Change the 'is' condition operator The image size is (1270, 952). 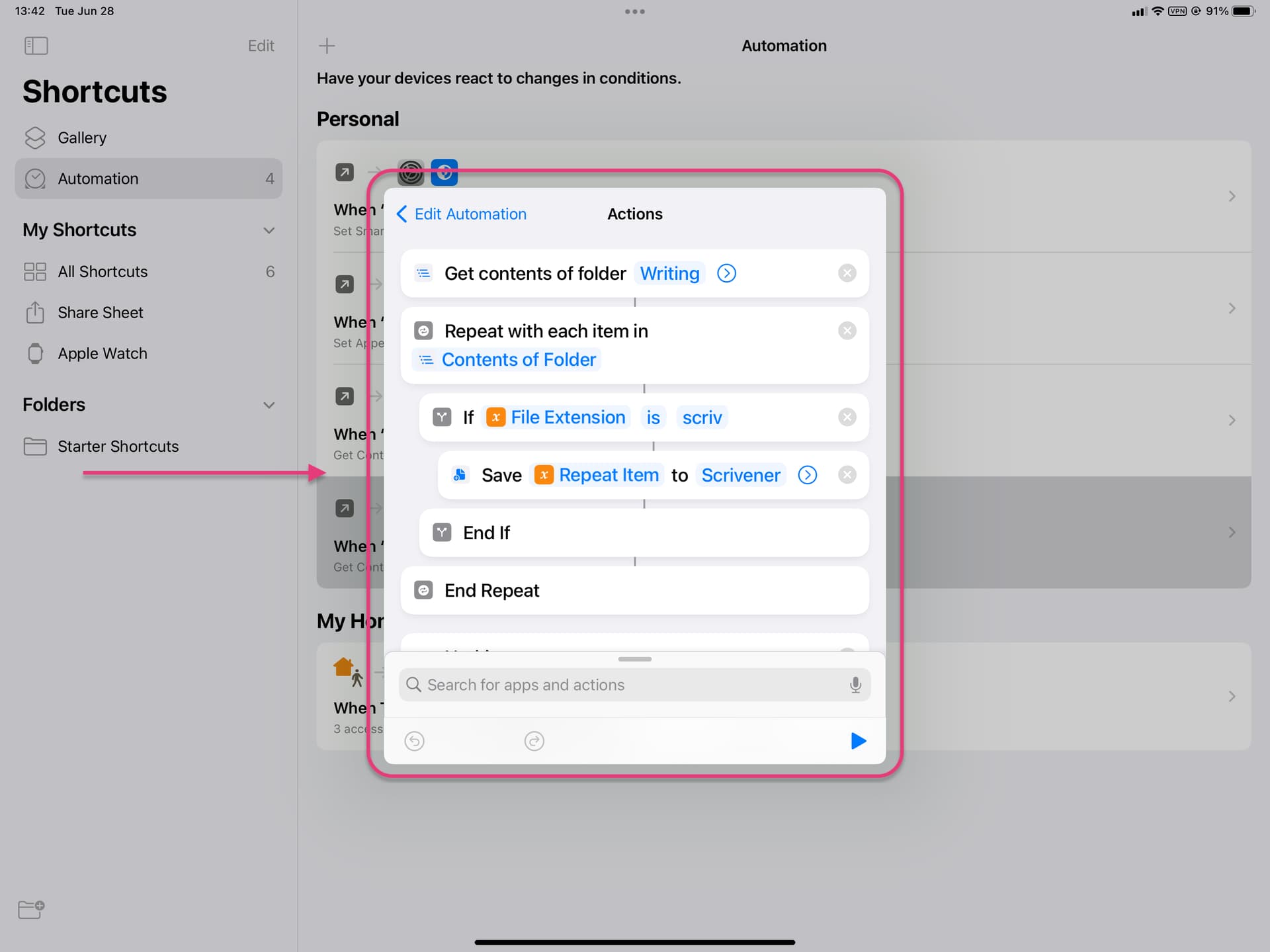(x=653, y=417)
